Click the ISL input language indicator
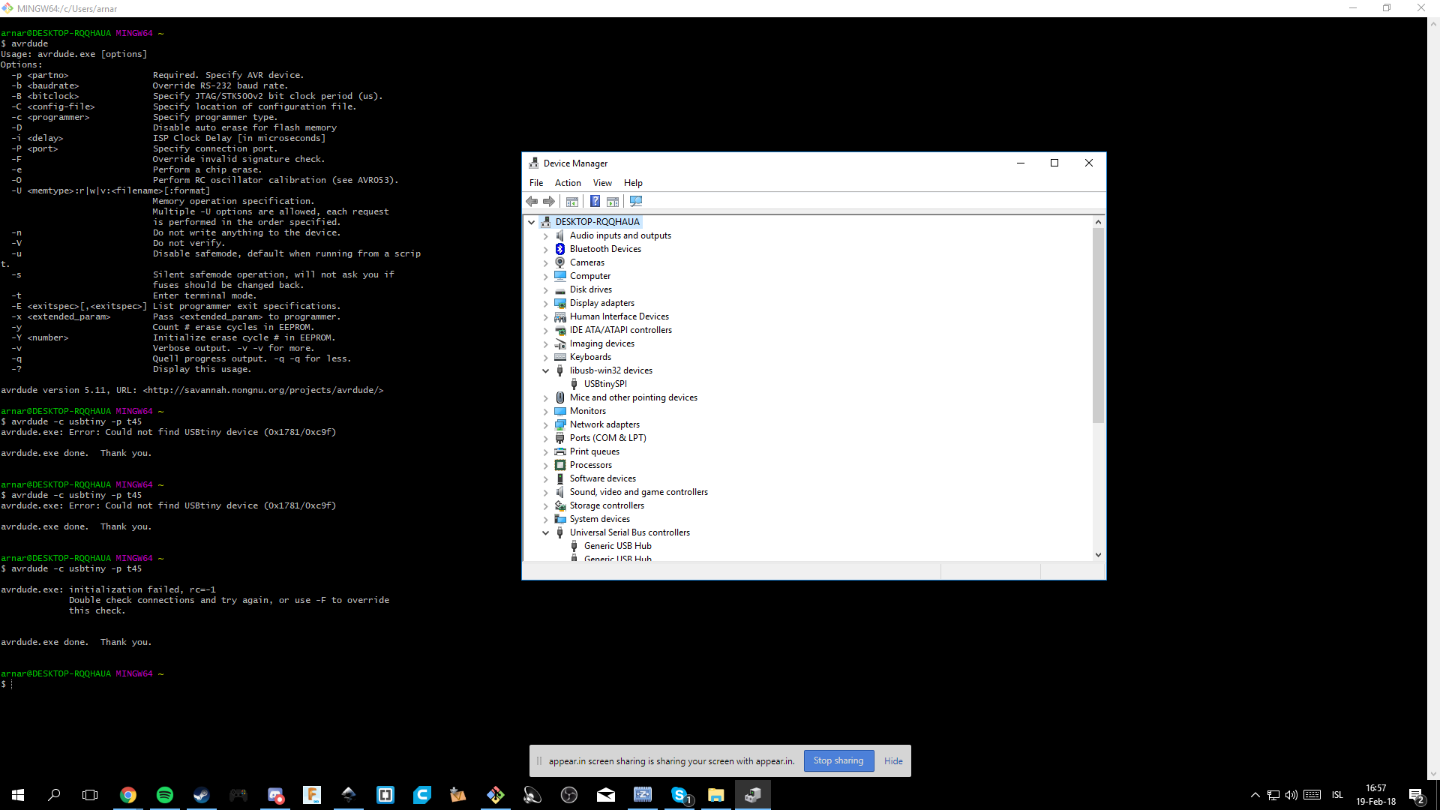Screen dimensions: 1440x810 click(x=1338, y=795)
